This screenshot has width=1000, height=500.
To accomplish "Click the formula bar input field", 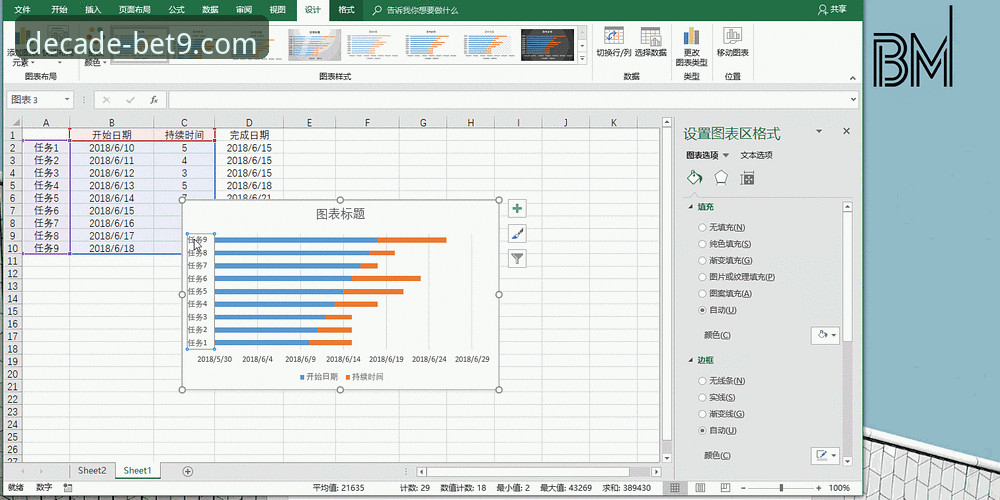I will [508, 100].
